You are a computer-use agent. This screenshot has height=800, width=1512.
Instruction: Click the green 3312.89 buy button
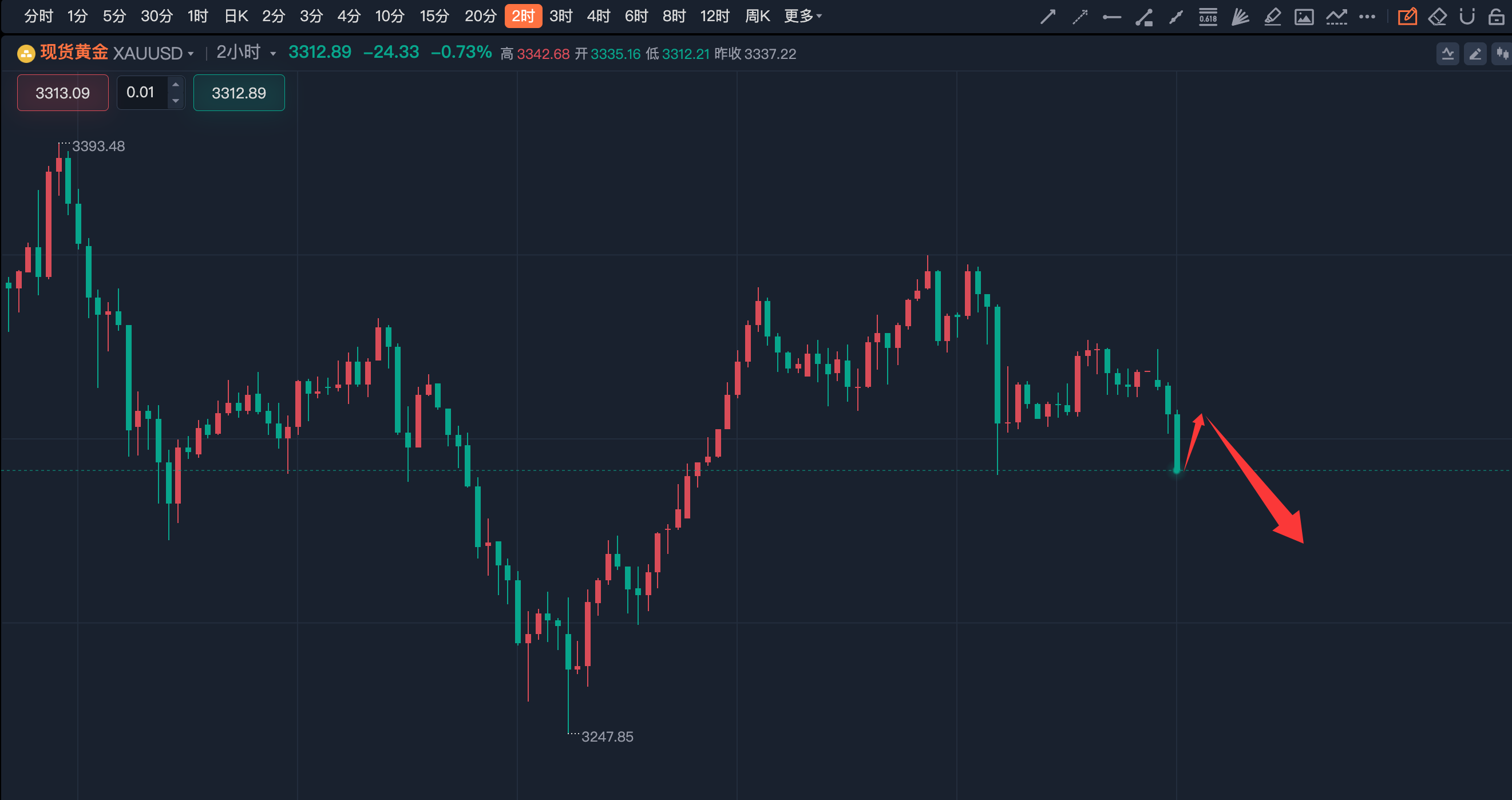coord(239,93)
